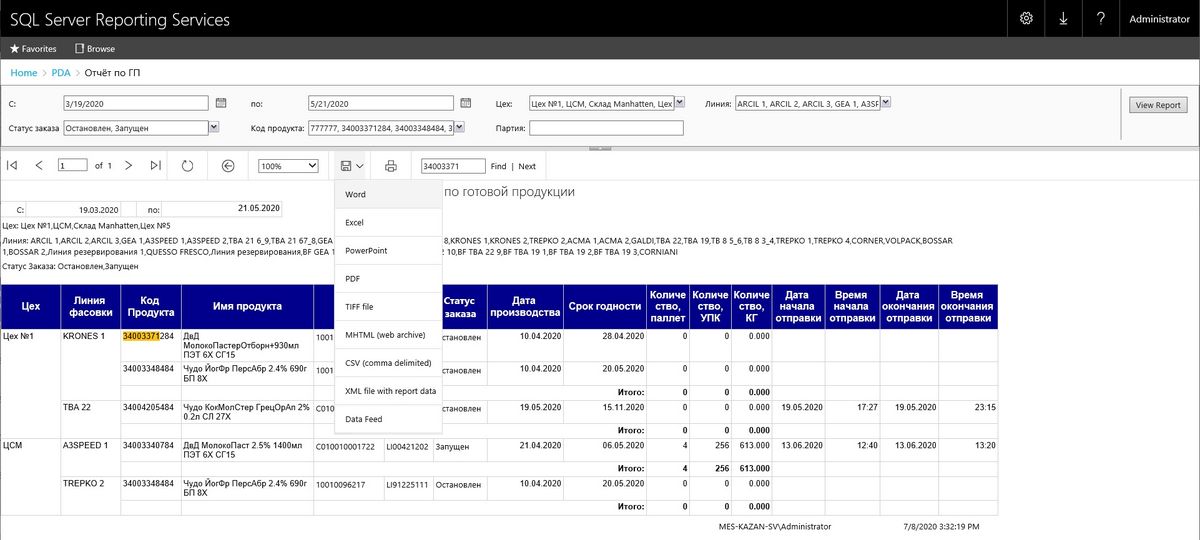Click TREPKO 2 line cell
Screen dimensions: 1200x540
(x=83, y=483)
